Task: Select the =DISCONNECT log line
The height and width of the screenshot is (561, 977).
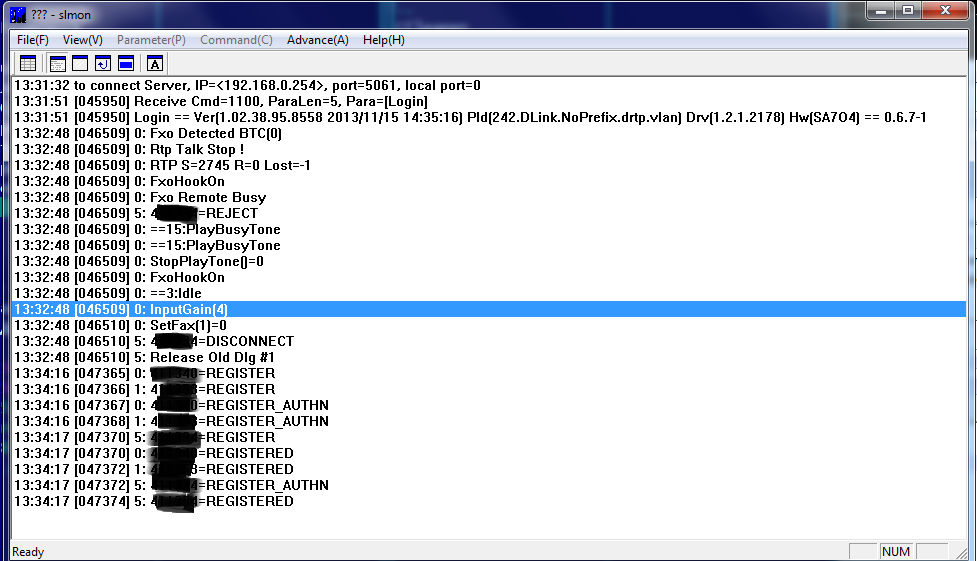Action: click(x=489, y=341)
